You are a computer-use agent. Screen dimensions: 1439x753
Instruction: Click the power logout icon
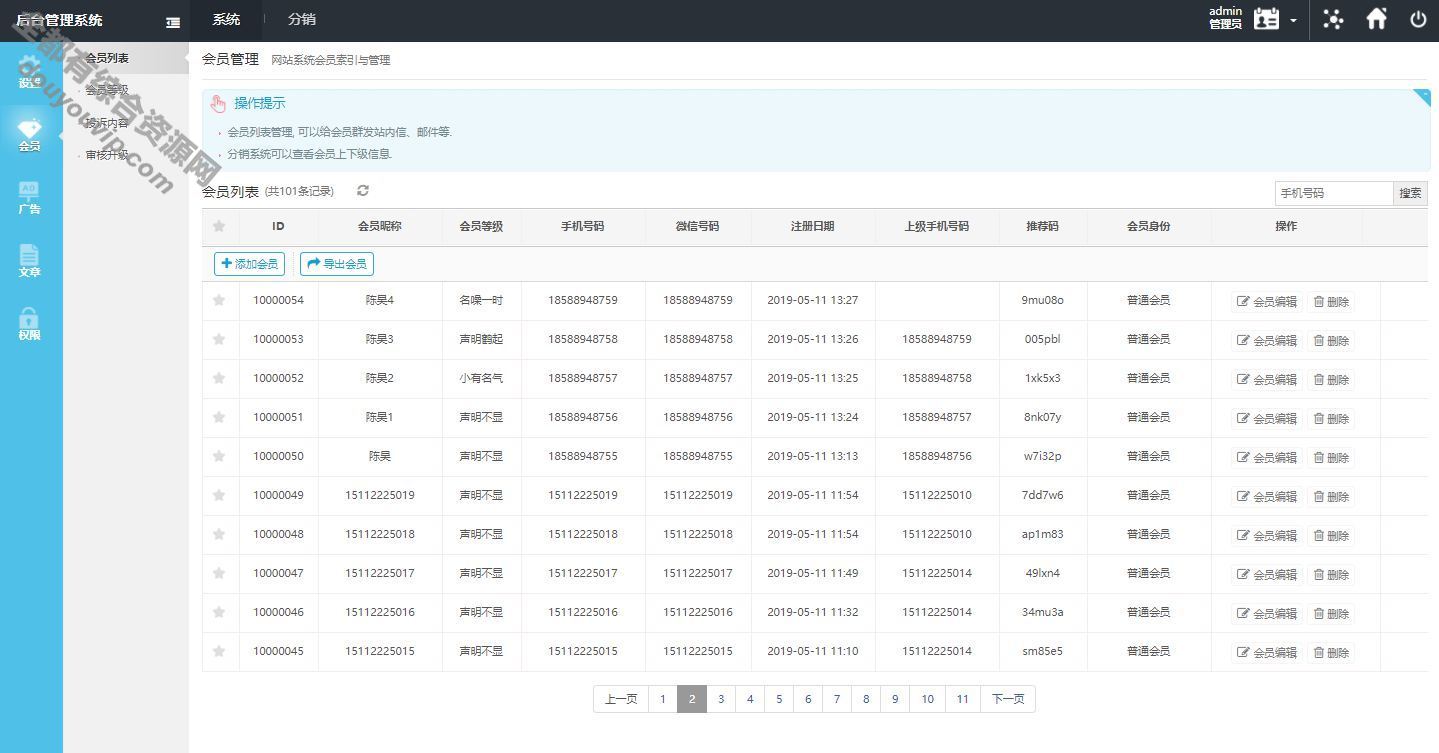click(1418, 19)
